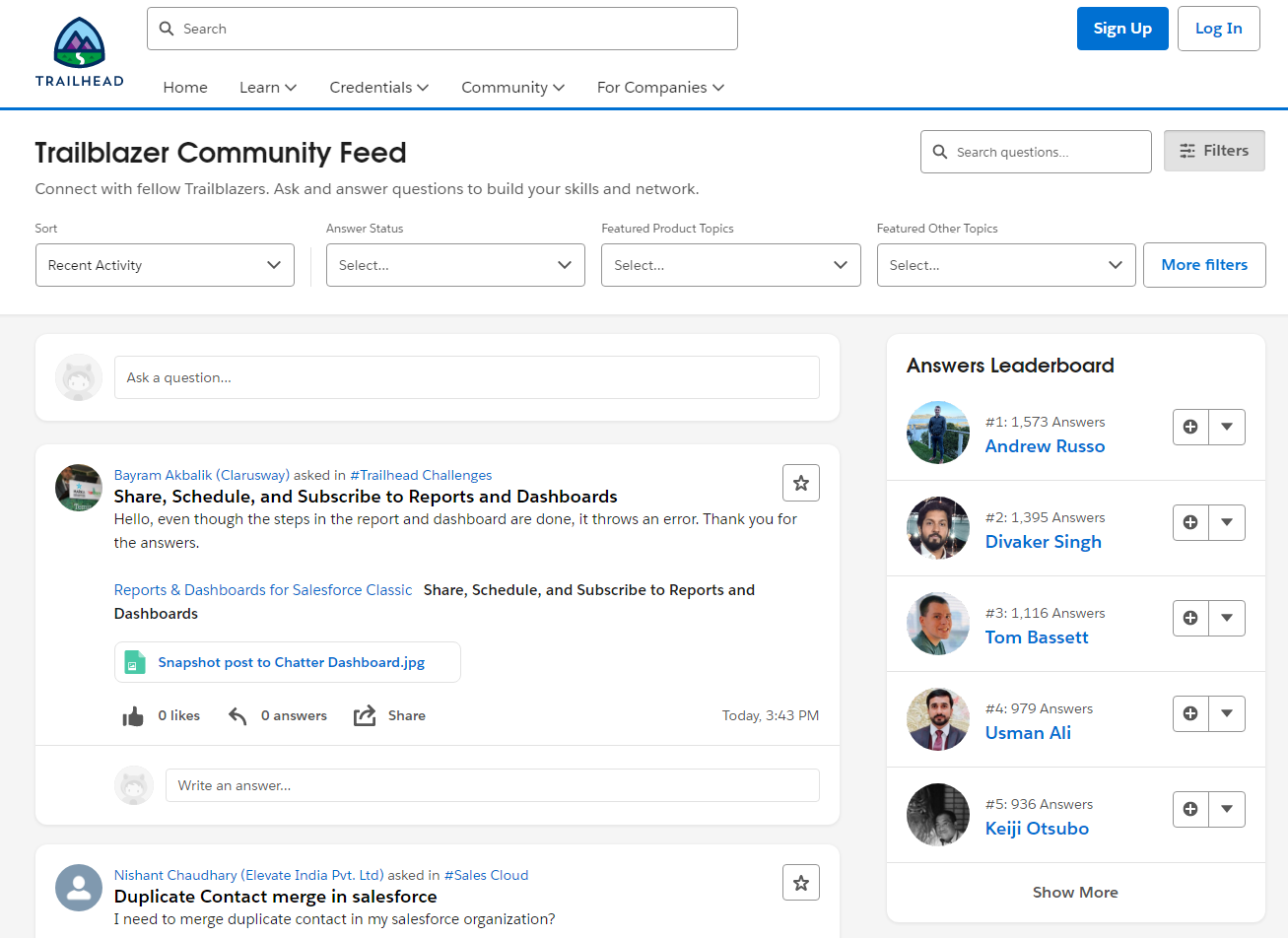Viewport: 1288px width, 938px height.
Task: Click the Search questions field
Action: pos(1036,152)
